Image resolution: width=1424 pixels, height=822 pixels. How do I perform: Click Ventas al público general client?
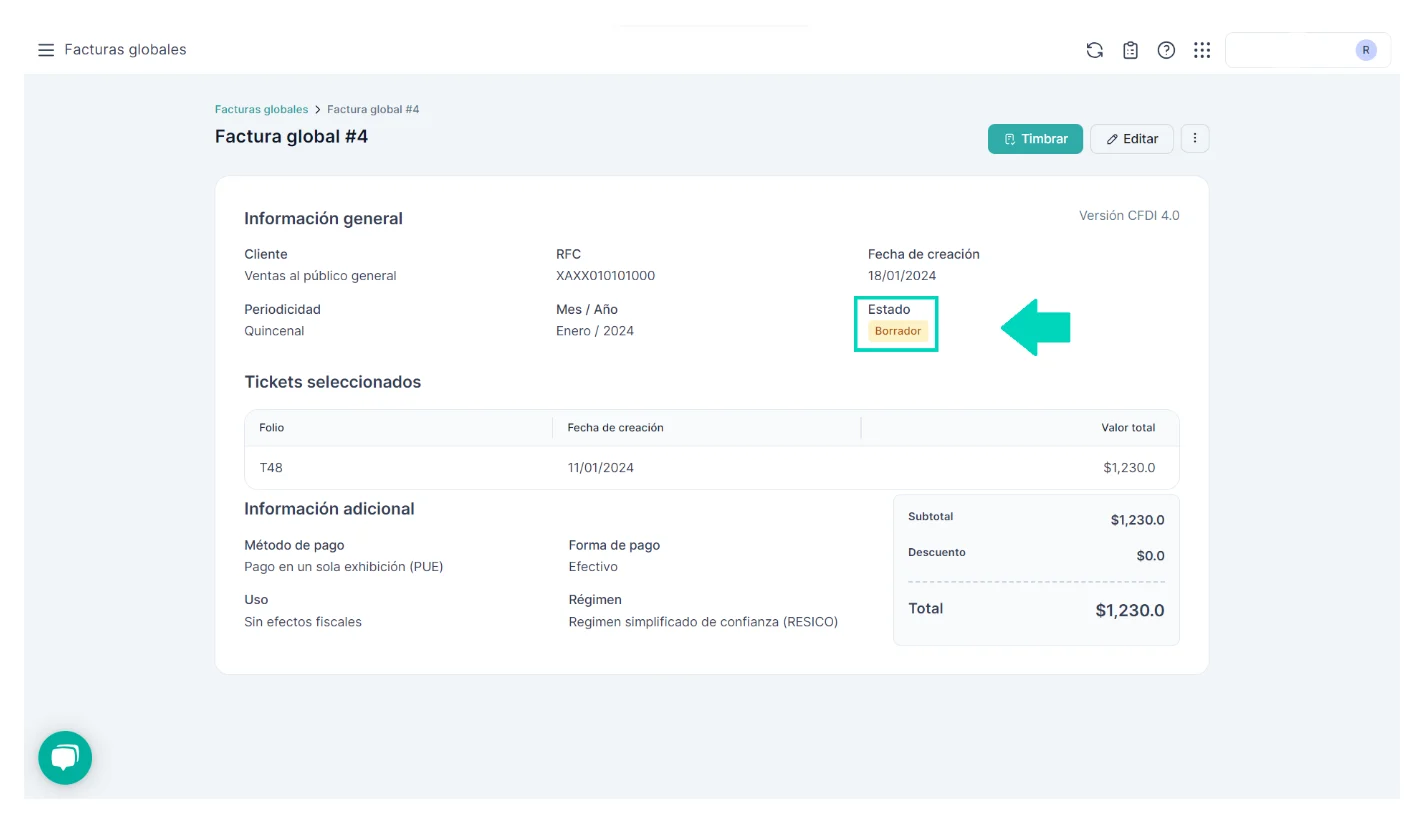pyautogui.click(x=320, y=276)
